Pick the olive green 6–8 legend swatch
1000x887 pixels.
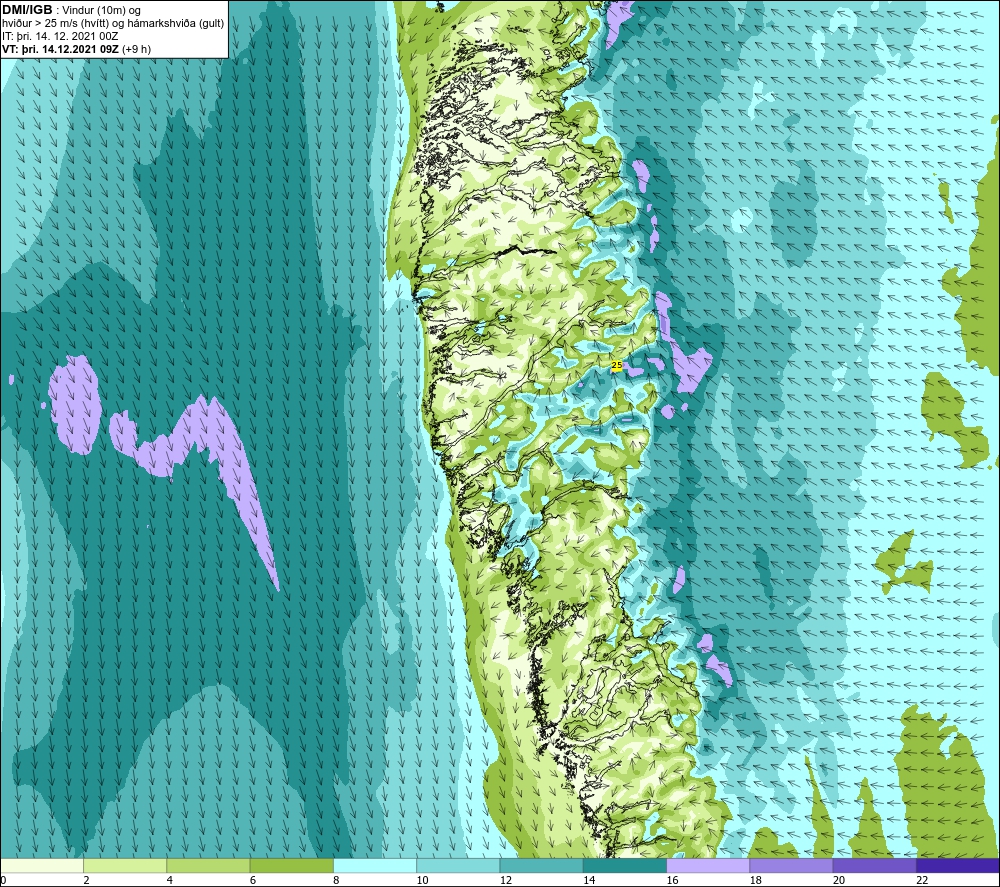click(291, 865)
